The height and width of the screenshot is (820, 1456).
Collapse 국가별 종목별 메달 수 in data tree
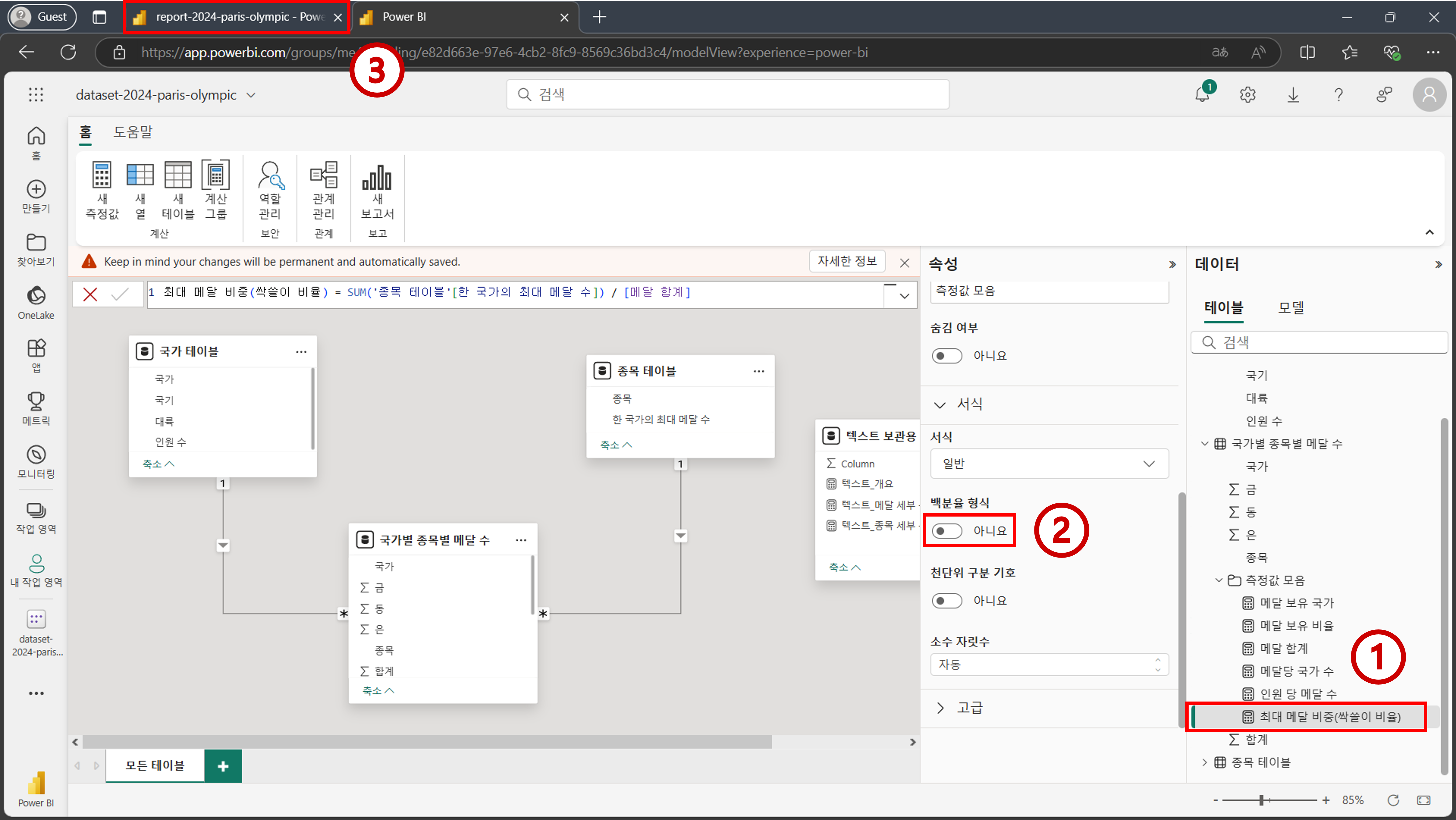click(1204, 444)
